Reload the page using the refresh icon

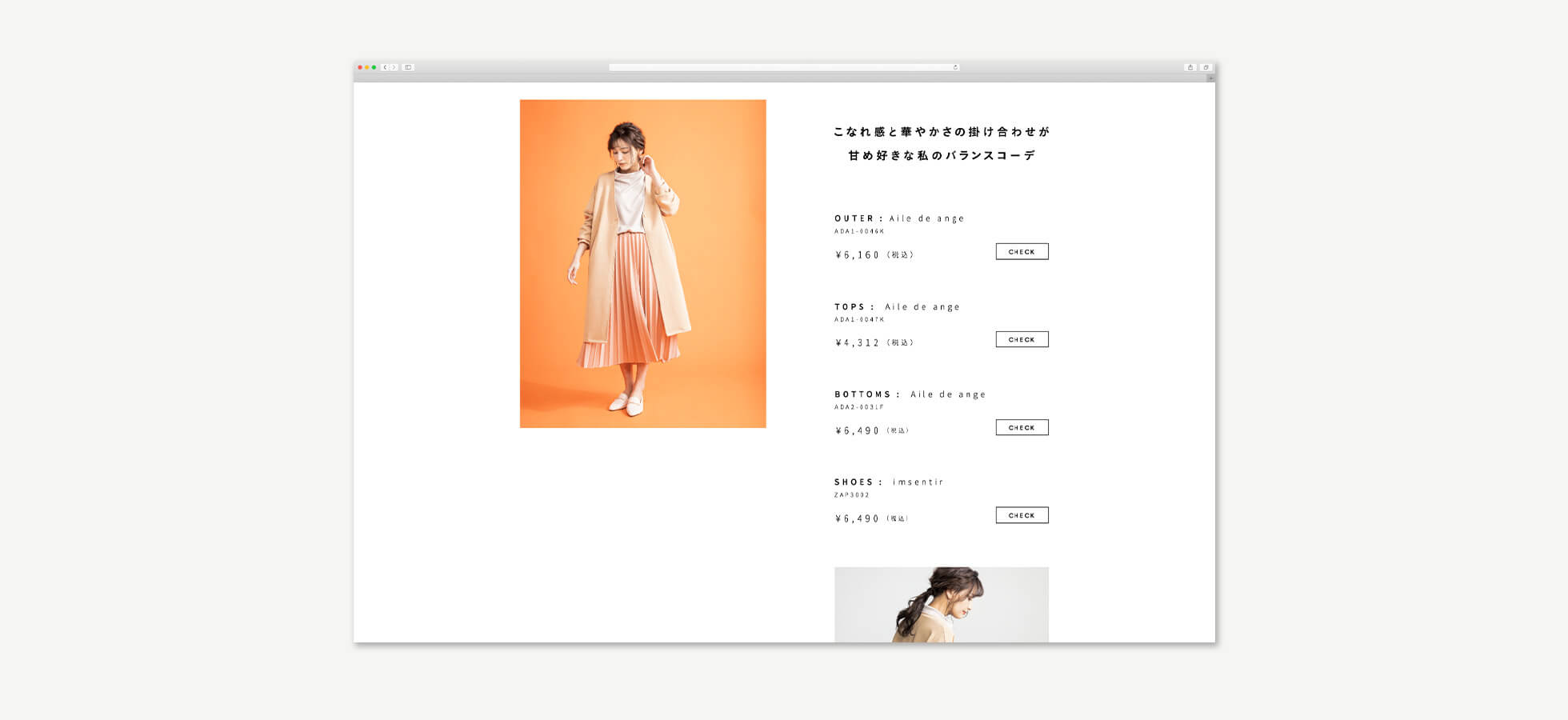(x=955, y=67)
